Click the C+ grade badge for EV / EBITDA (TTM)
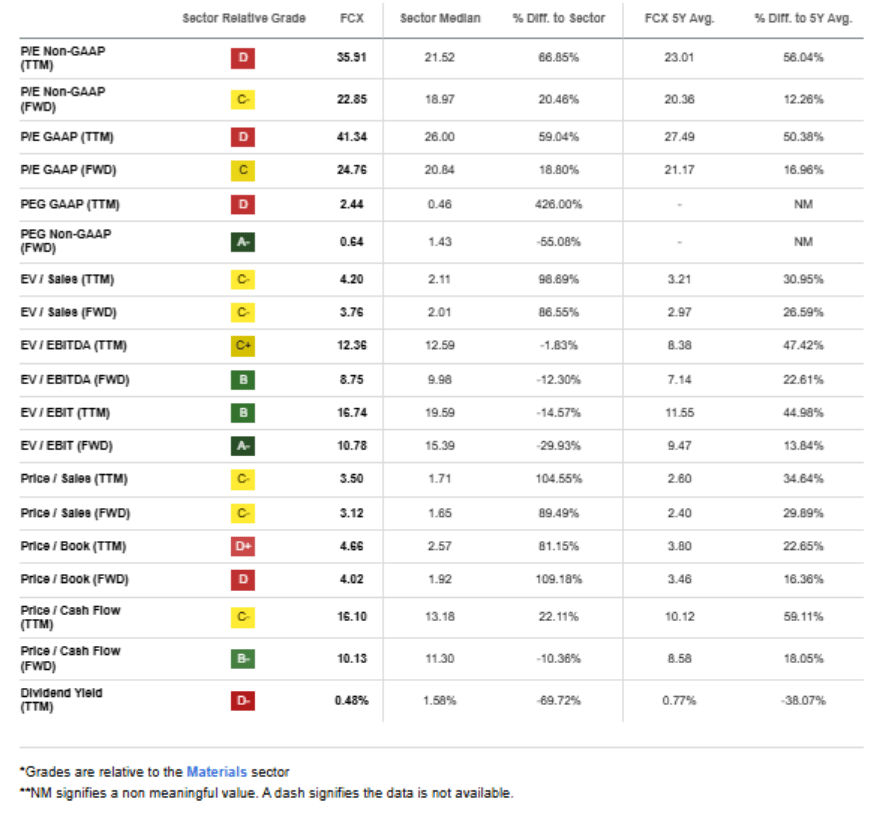 pyautogui.click(x=243, y=346)
